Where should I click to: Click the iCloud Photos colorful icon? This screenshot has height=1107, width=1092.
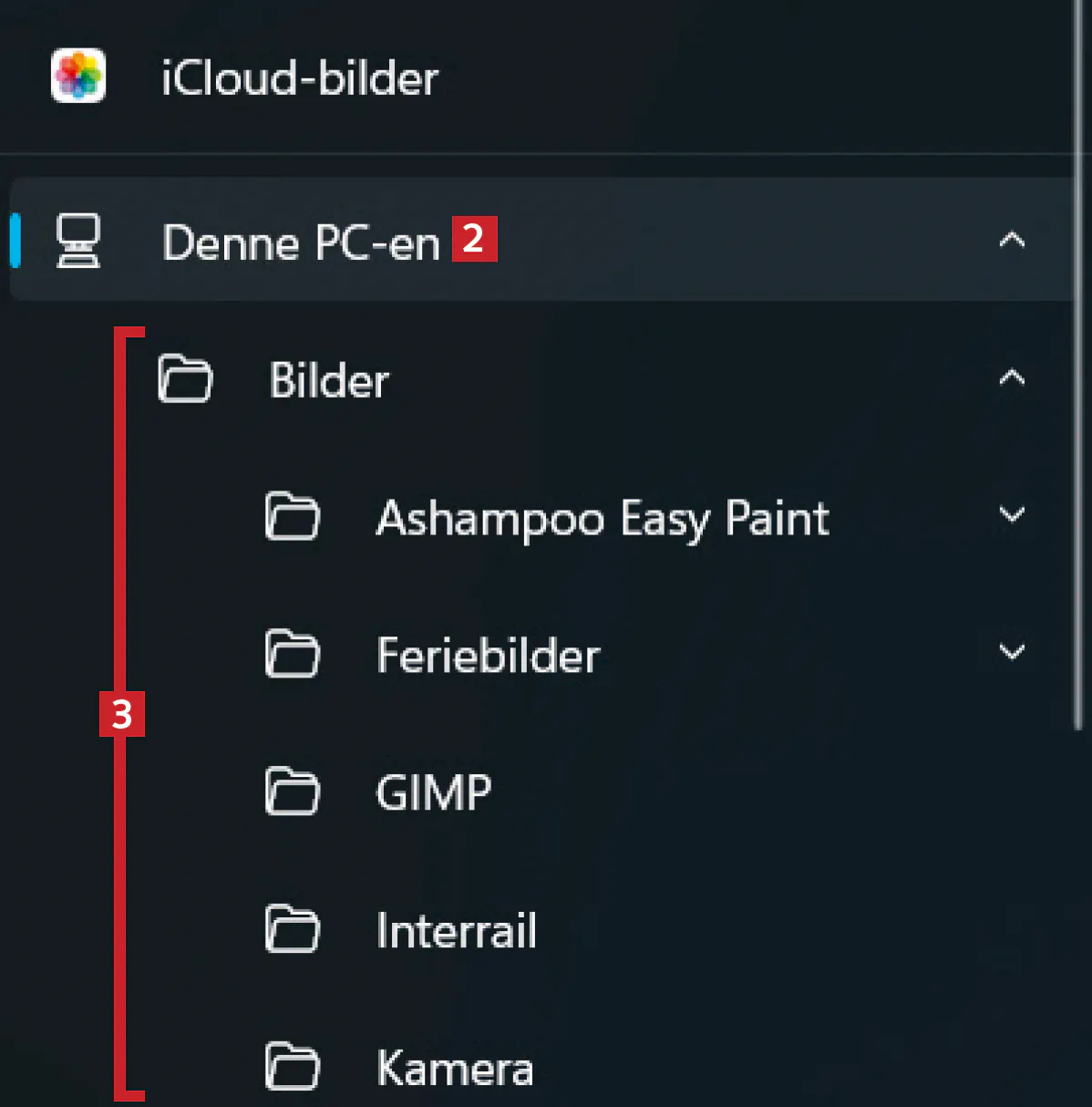click(x=78, y=76)
